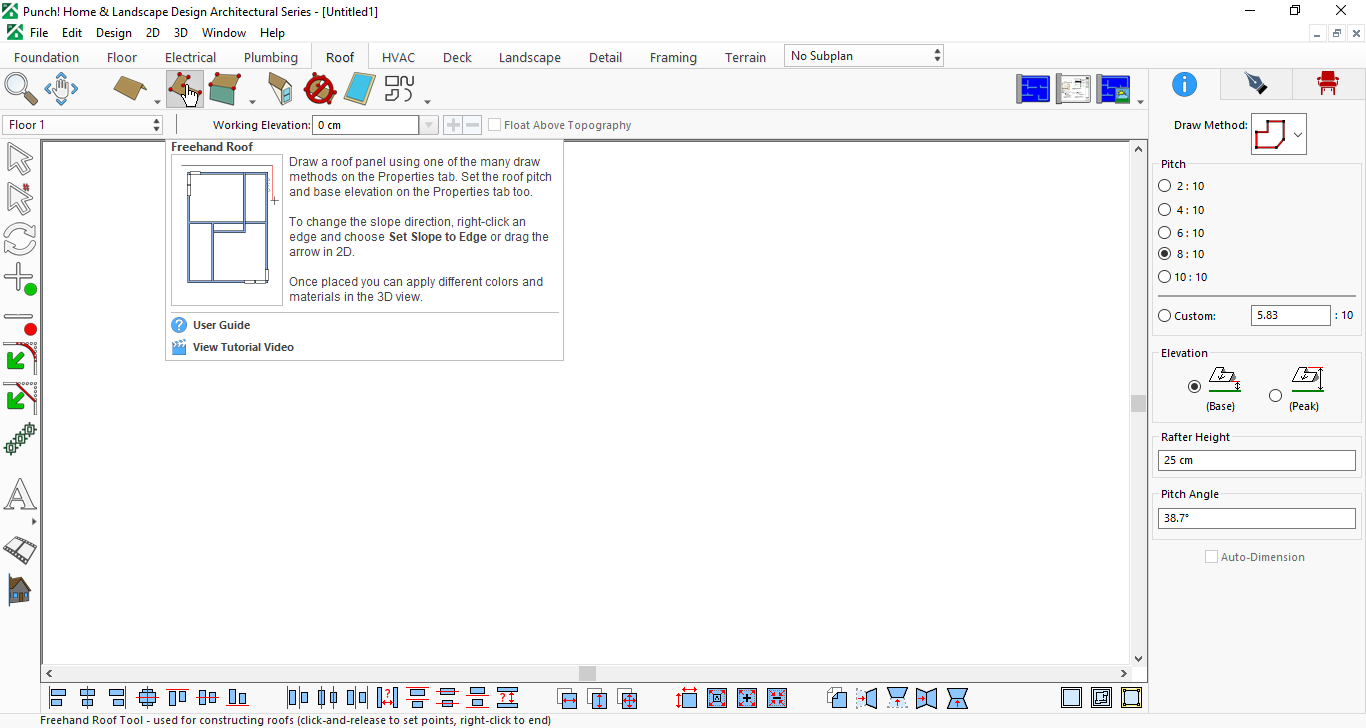The height and width of the screenshot is (728, 1366).
Task: Open the No Subplan dropdown
Action: 864,56
